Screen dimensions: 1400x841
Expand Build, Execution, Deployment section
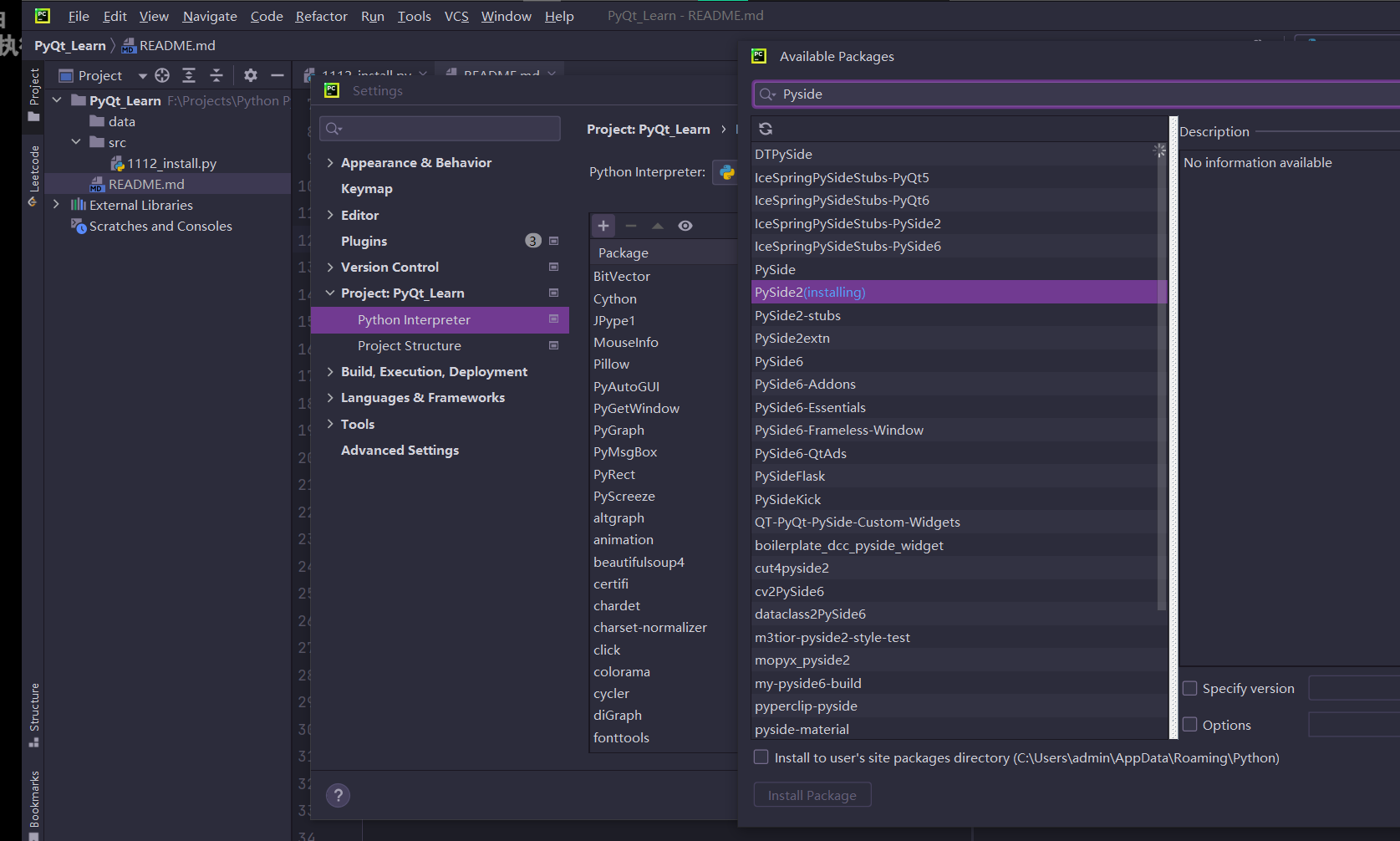click(330, 372)
